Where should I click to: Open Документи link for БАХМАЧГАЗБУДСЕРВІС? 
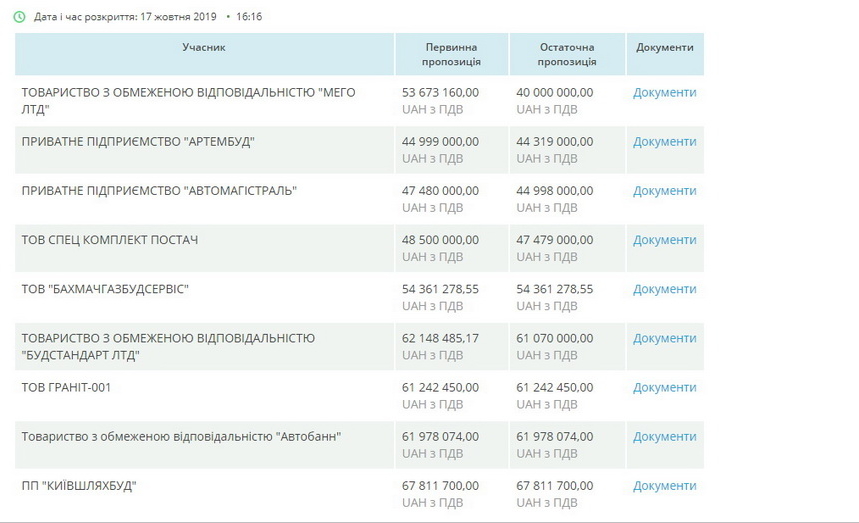(664, 289)
